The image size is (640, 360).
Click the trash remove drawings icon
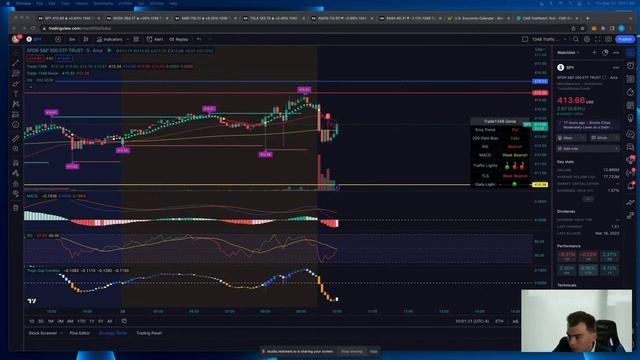click(16, 208)
